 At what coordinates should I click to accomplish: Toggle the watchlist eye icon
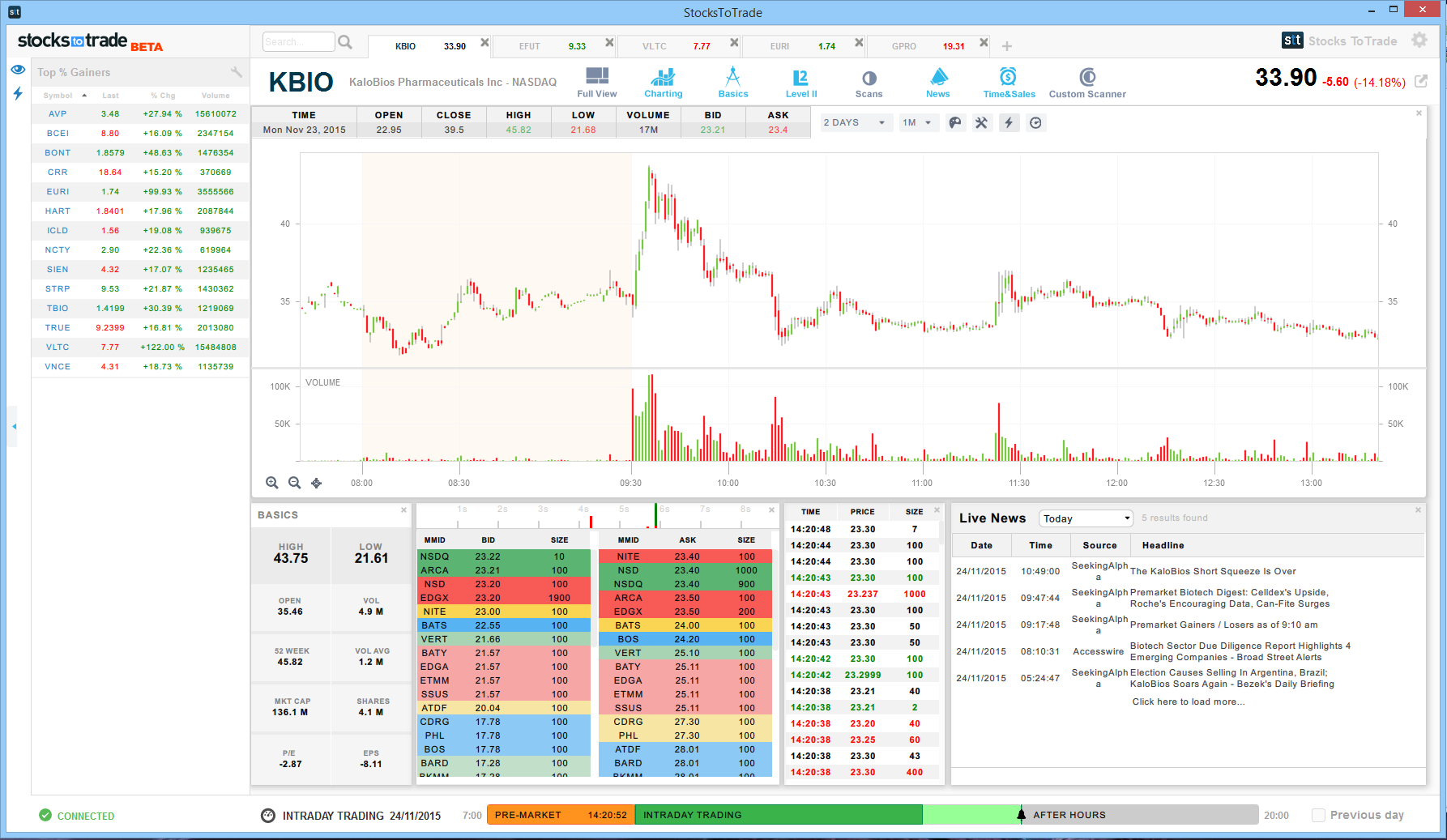pos(18,70)
